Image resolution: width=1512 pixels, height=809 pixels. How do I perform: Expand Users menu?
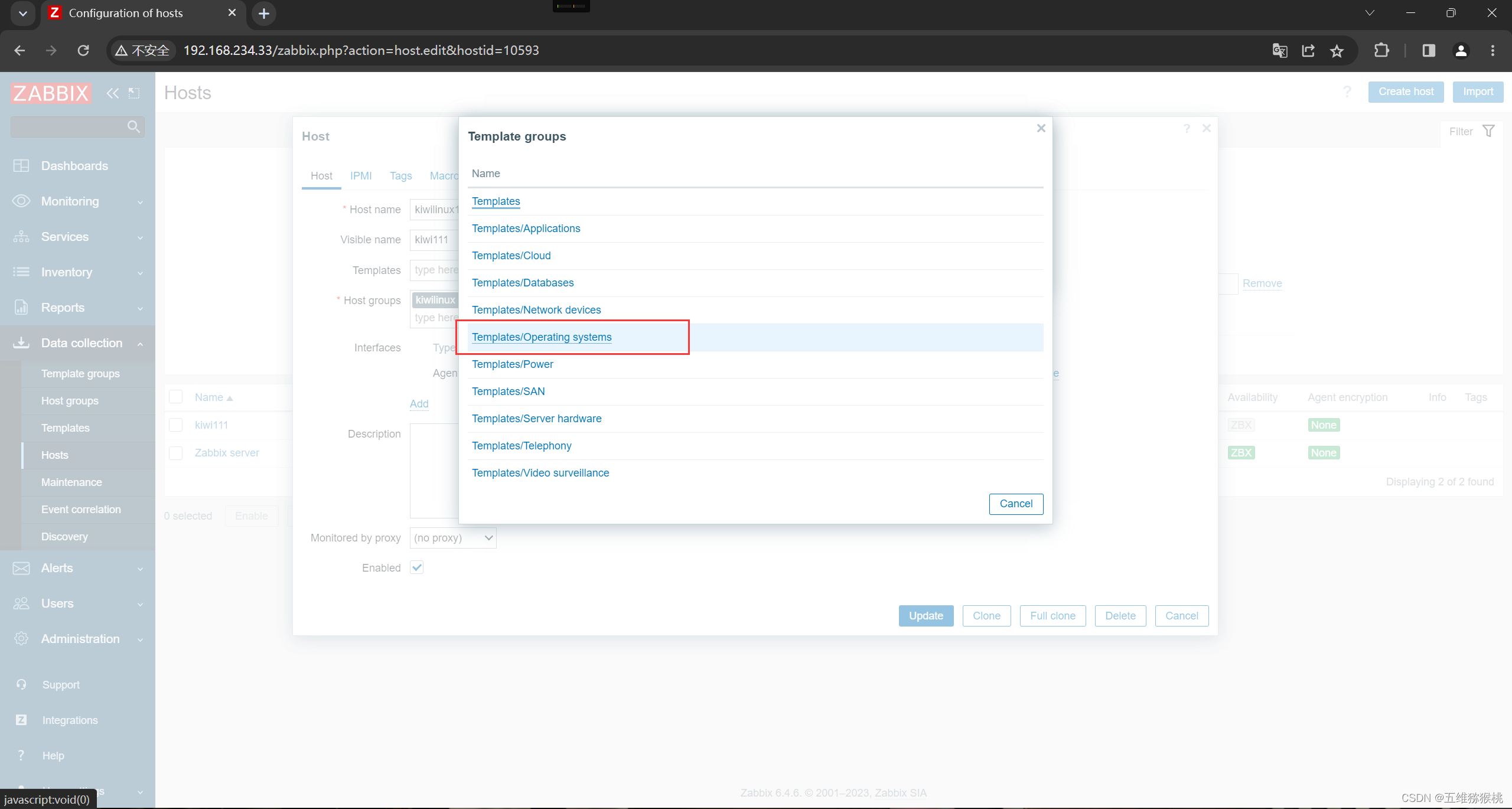pyautogui.click(x=77, y=604)
